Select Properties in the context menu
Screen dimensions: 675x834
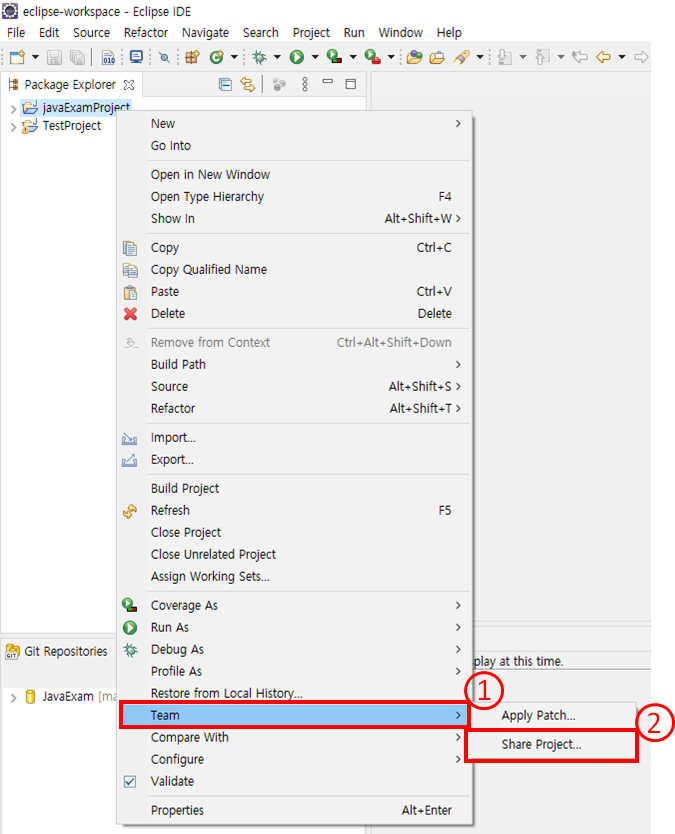tap(294, 810)
